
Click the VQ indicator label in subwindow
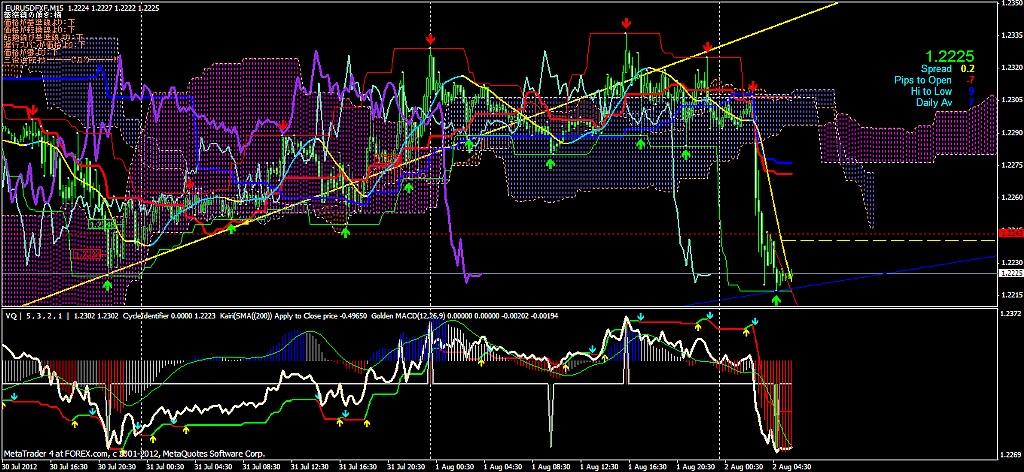pyautogui.click(x=10, y=314)
